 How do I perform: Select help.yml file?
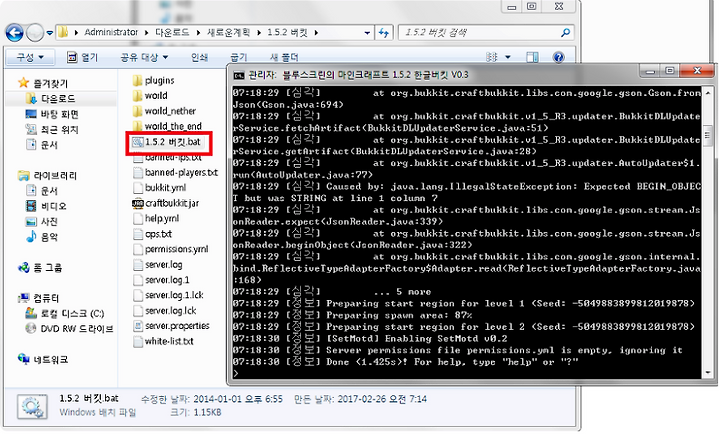(156, 219)
